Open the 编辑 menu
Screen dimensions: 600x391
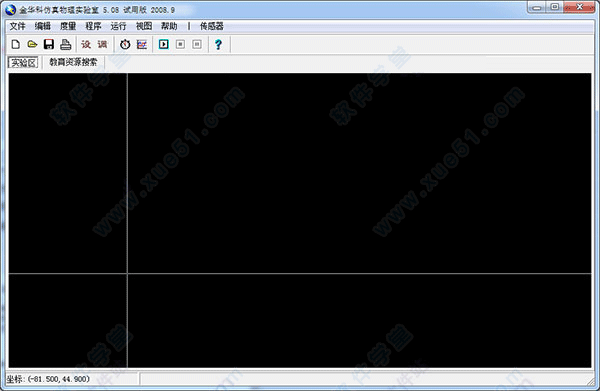42,26
